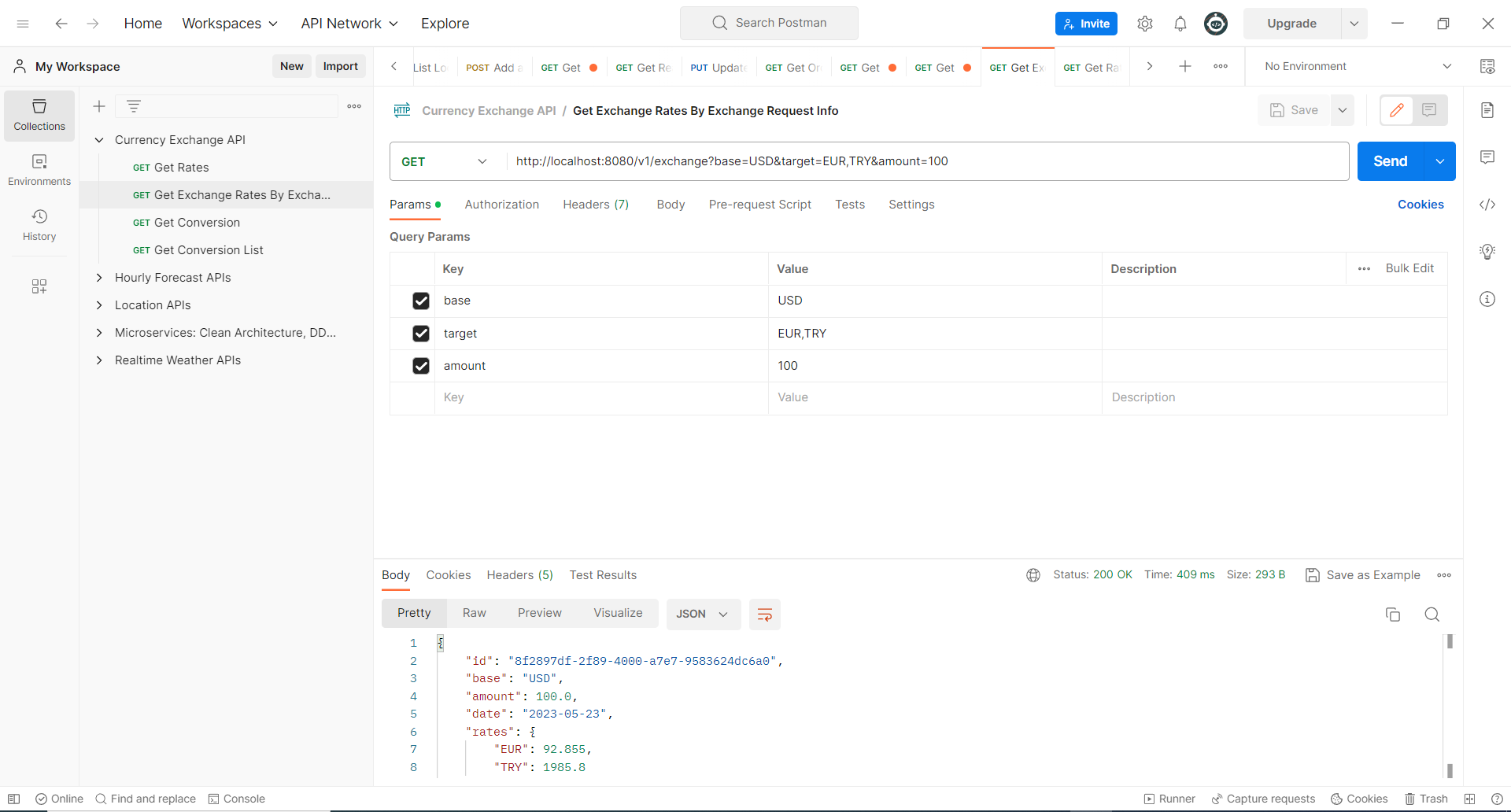Click the Search Postman box

[x=769, y=24]
